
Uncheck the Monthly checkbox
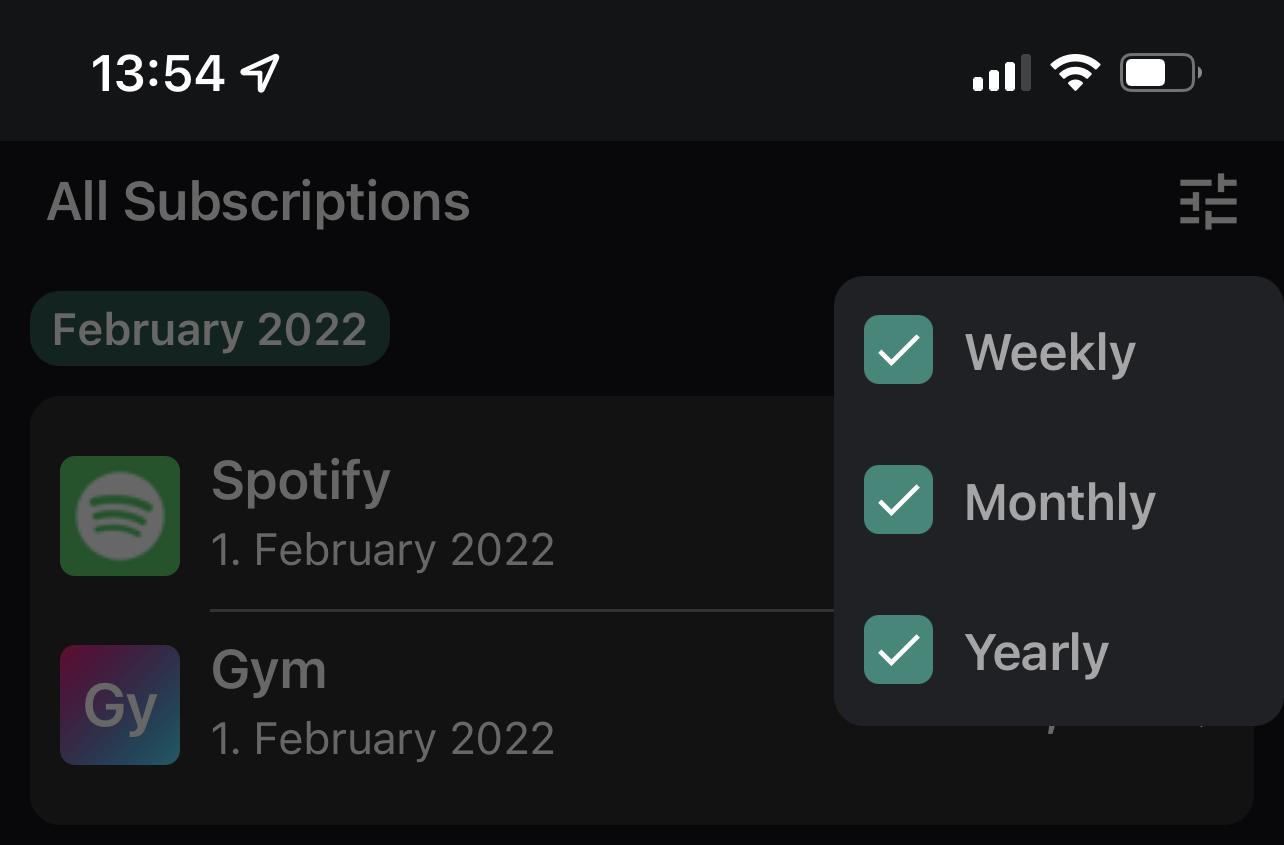pos(898,500)
